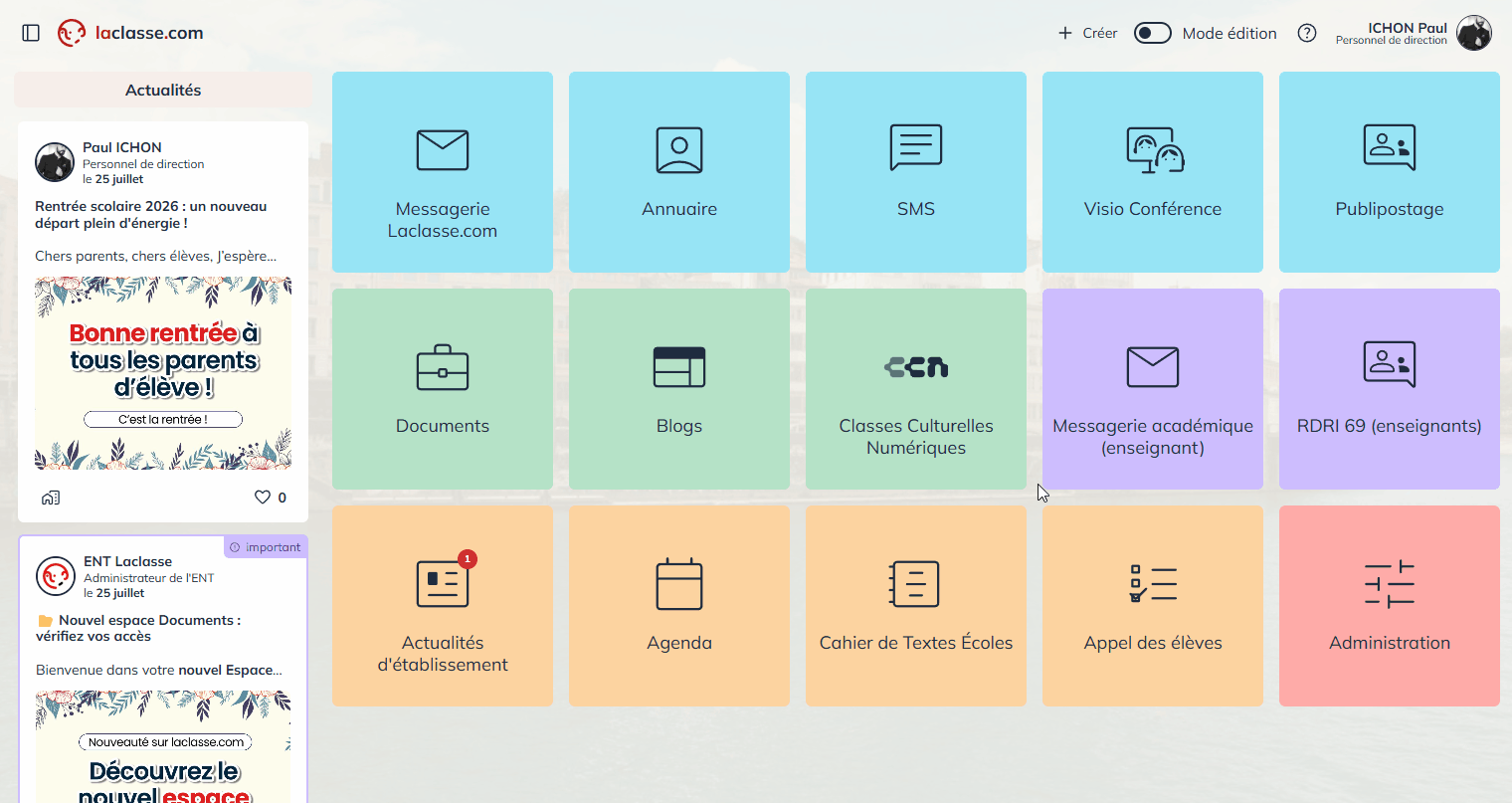Like the Rentrée scolaire 2026 post

(263, 498)
